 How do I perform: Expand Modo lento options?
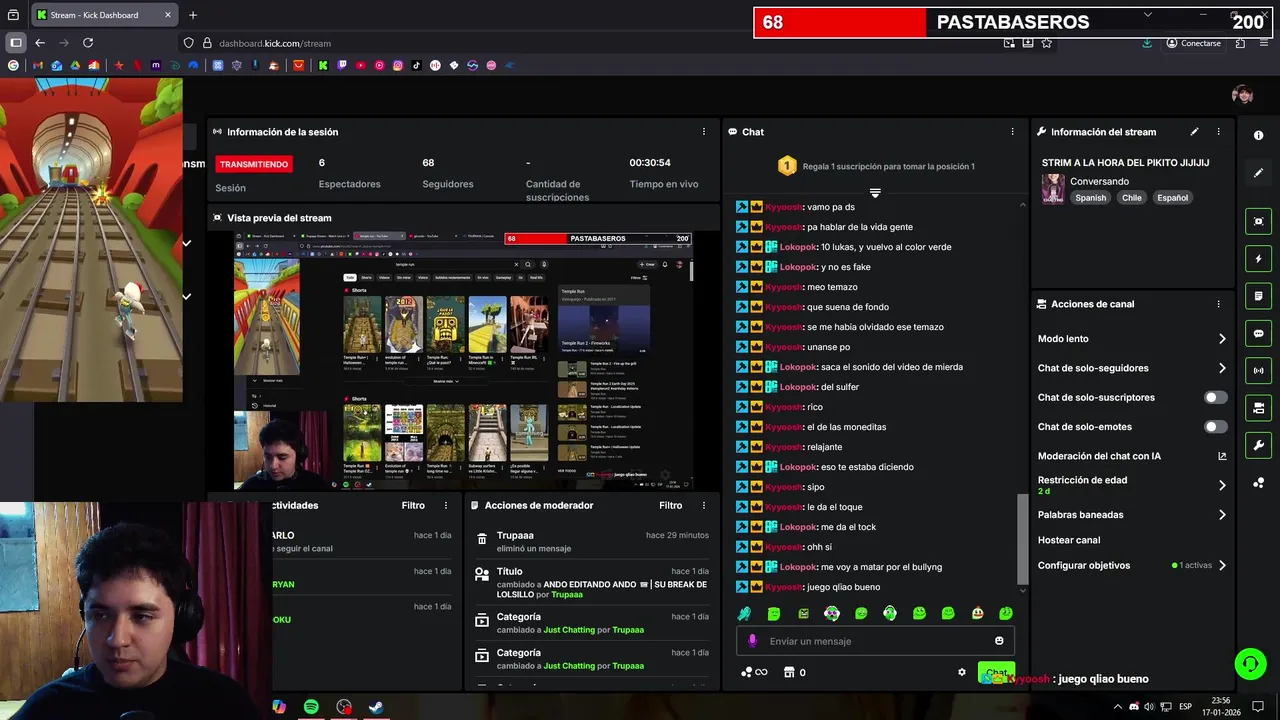1222,339
